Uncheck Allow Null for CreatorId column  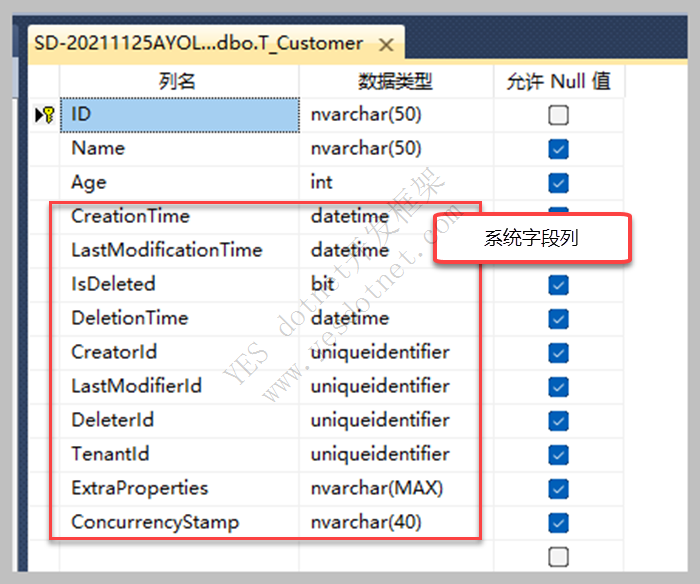pyautogui.click(x=558, y=353)
